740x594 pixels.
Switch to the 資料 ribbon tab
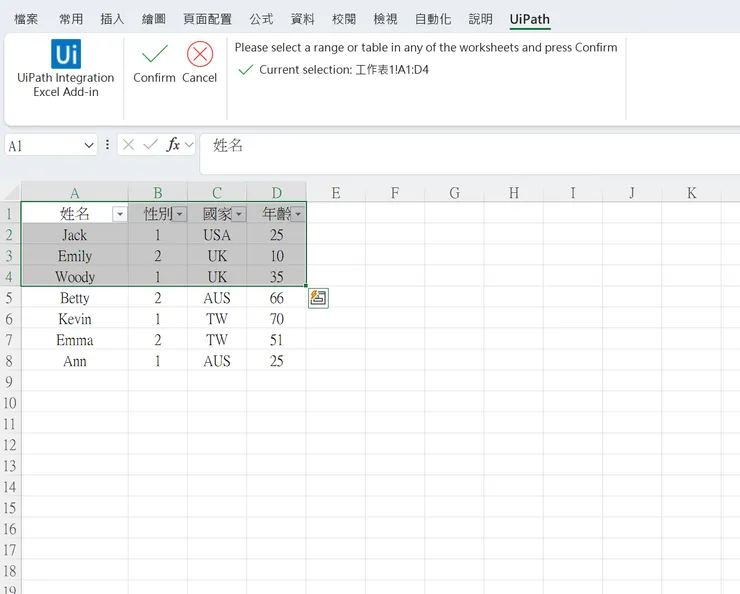(303, 19)
